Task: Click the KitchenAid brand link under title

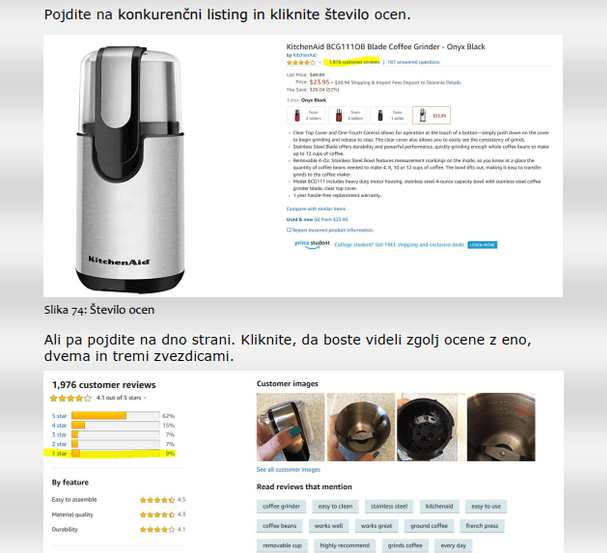Action: tap(305, 55)
